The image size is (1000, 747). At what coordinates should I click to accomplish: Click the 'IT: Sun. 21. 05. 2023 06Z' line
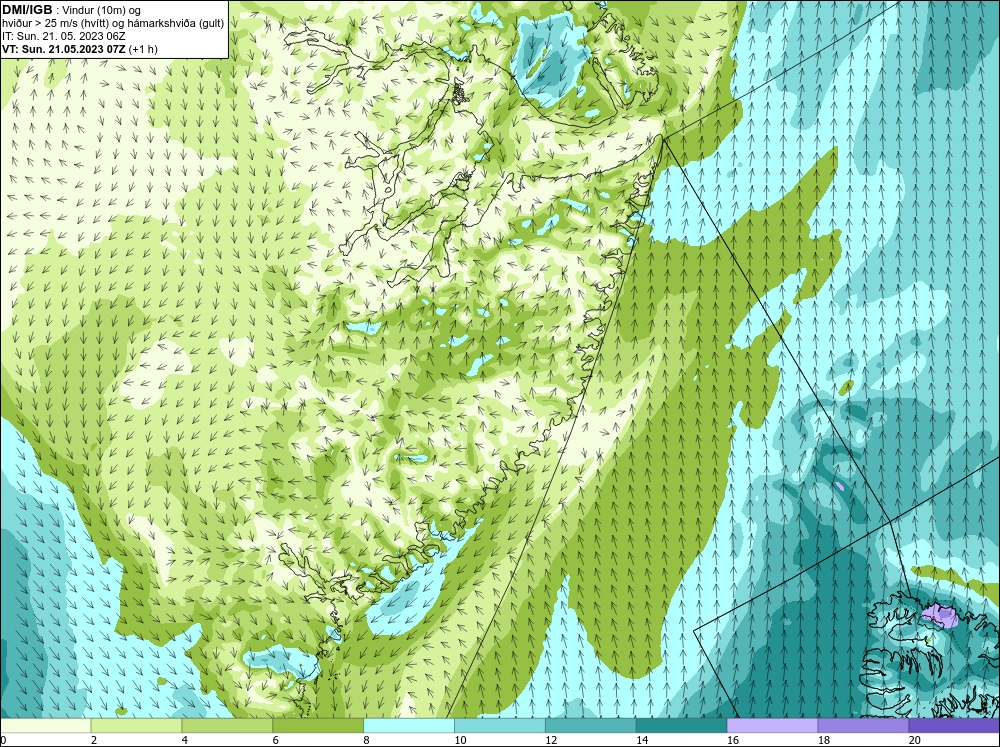[64, 36]
